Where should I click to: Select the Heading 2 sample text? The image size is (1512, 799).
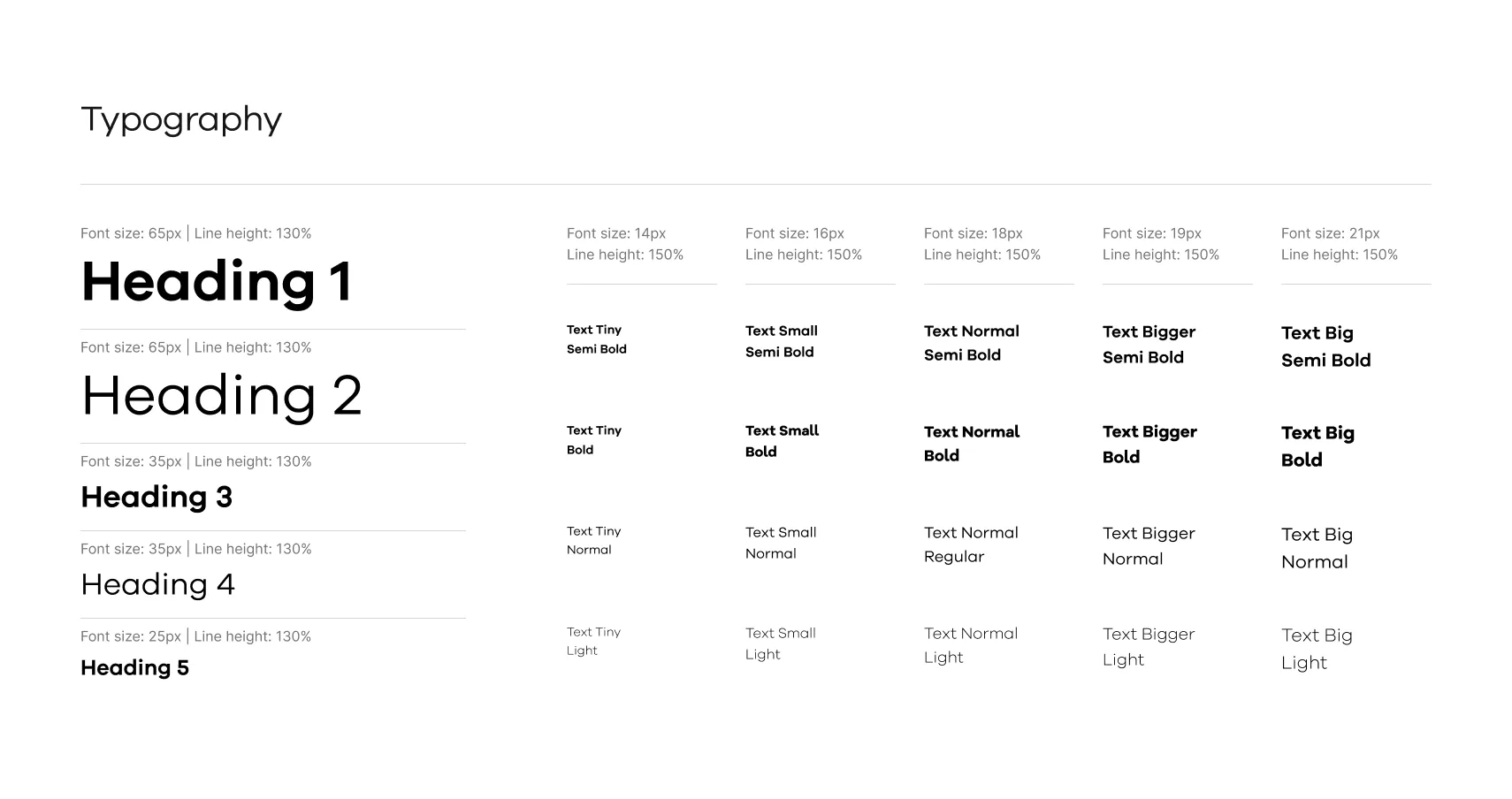pos(222,394)
